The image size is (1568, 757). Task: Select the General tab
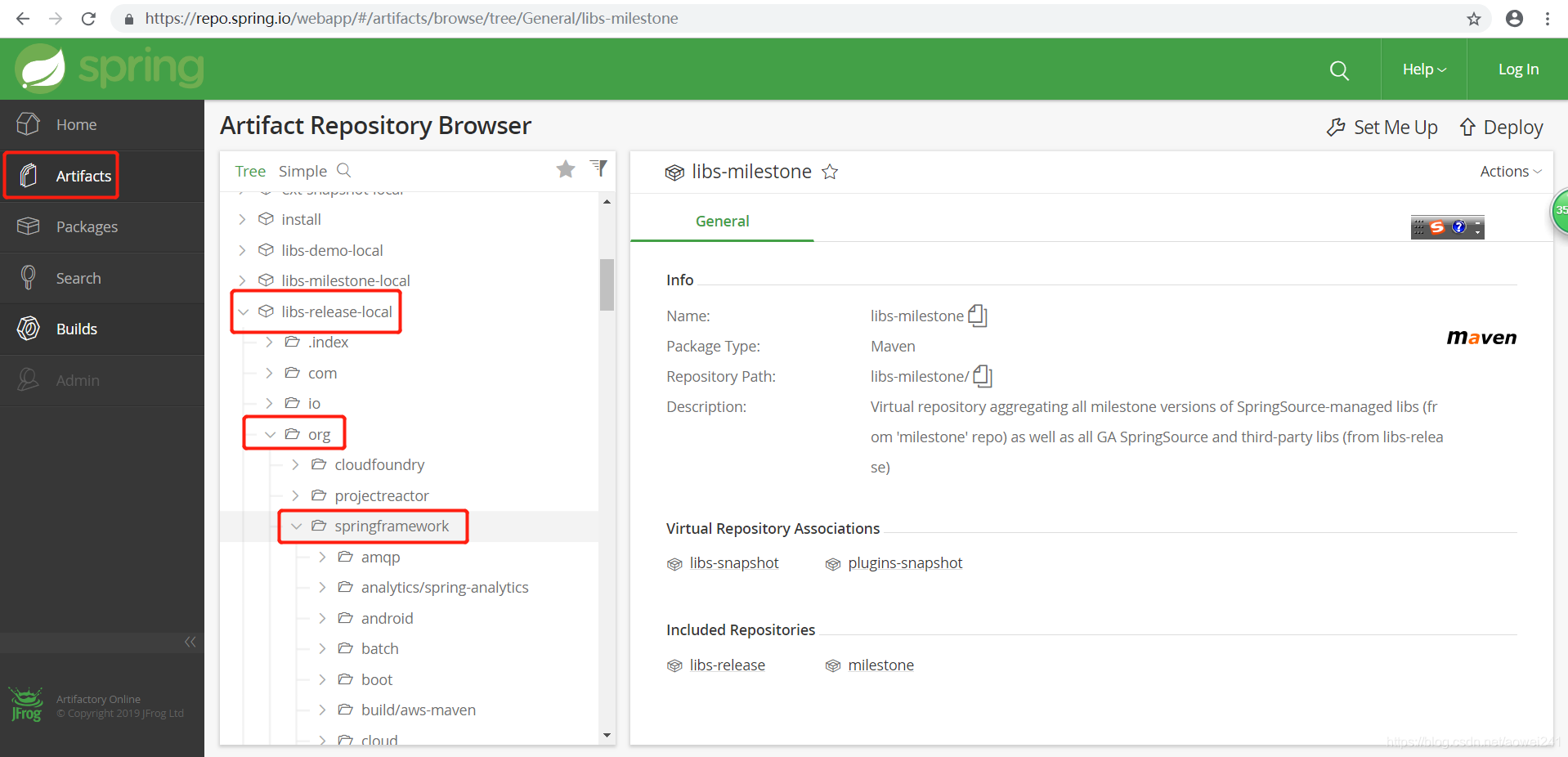722,221
